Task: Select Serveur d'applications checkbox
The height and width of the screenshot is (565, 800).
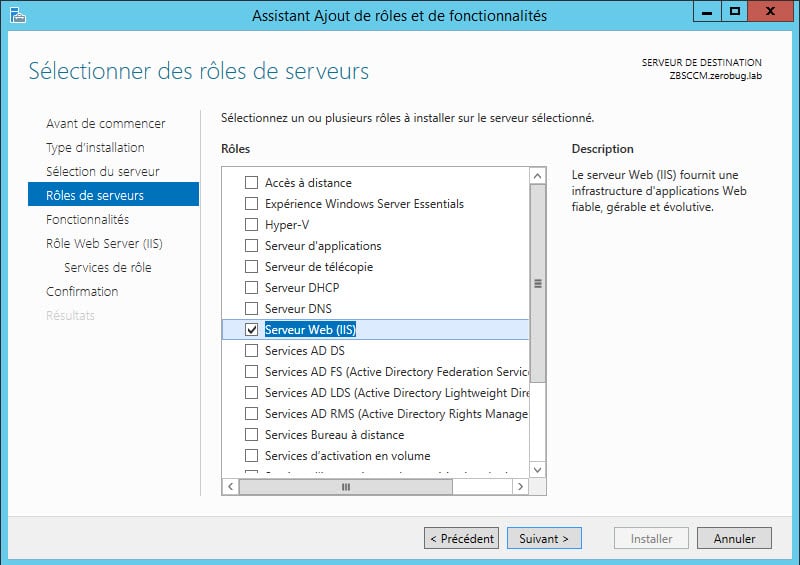Action: (252, 245)
